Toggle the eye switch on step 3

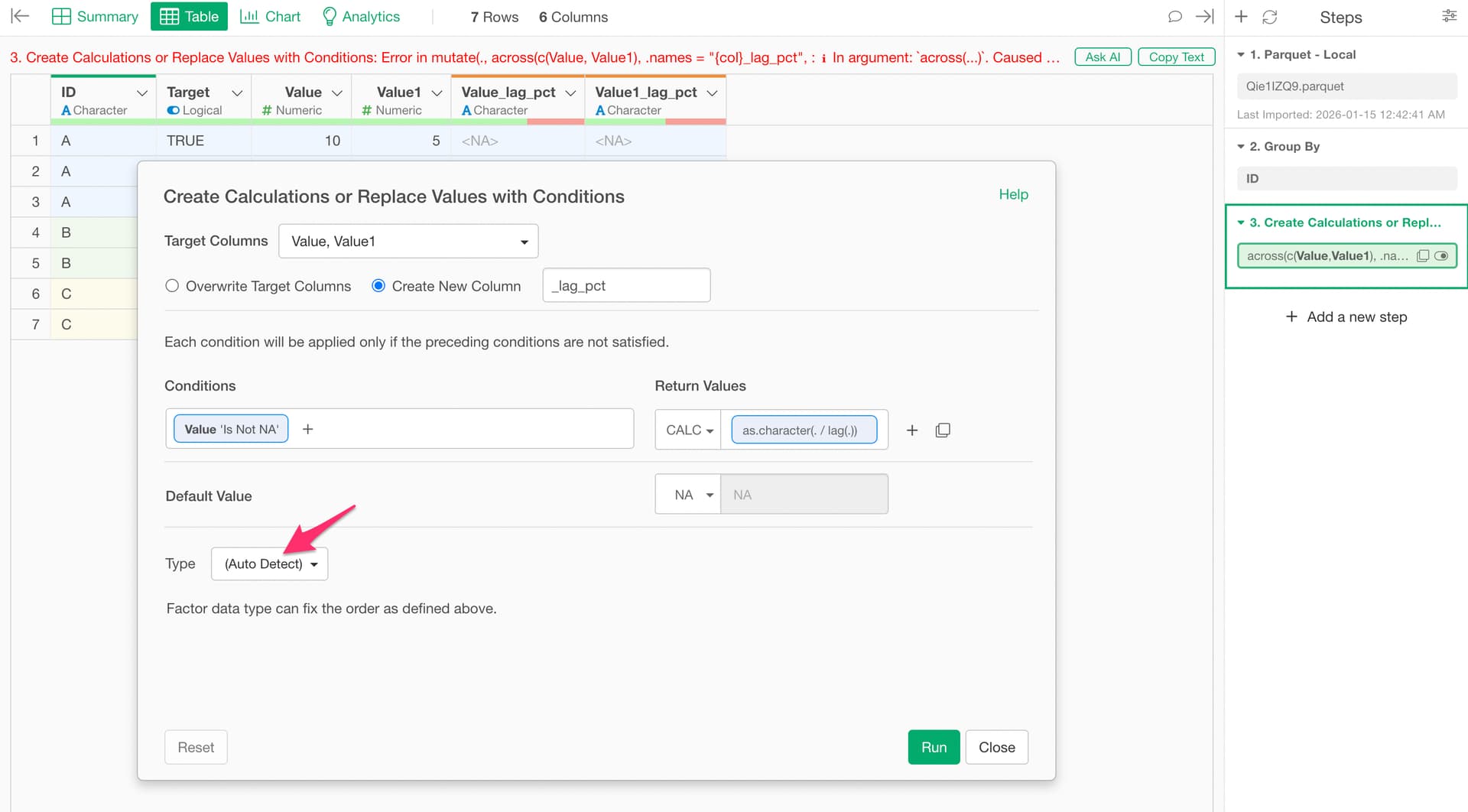coord(1441,256)
